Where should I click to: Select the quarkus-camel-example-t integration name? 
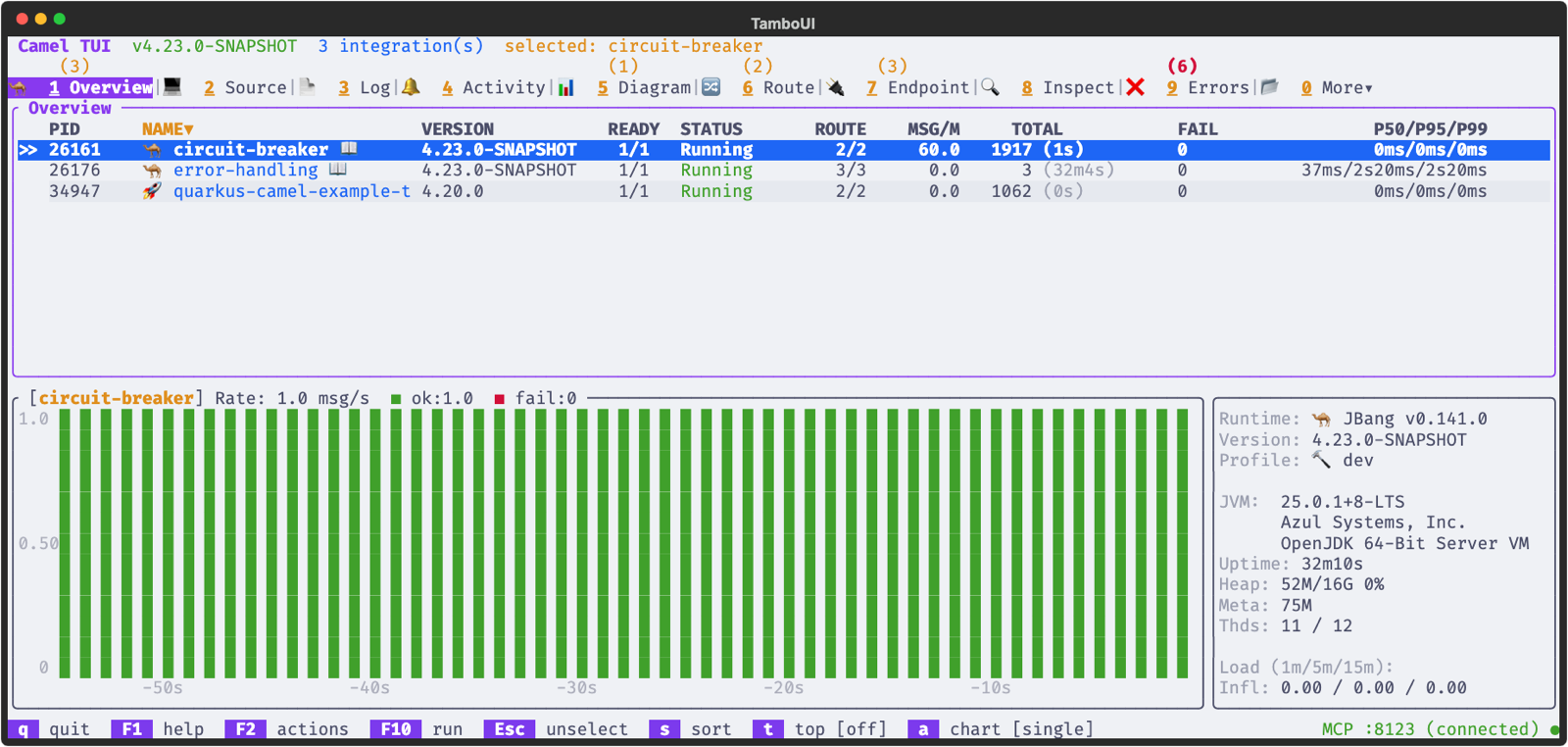click(x=292, y=191)
